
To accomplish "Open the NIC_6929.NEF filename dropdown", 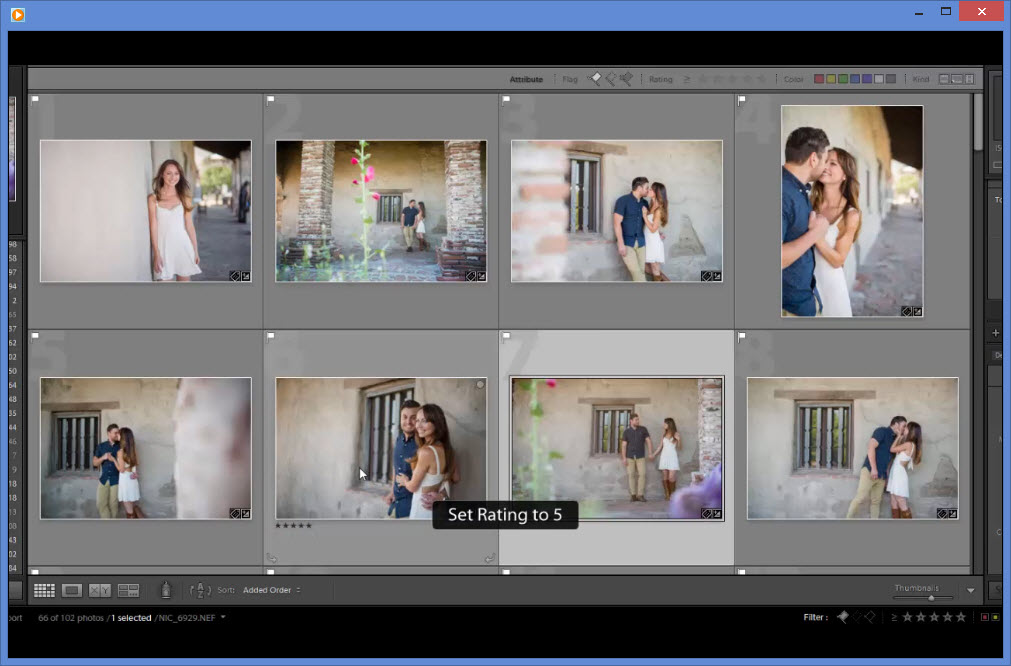I will (223, 617).
